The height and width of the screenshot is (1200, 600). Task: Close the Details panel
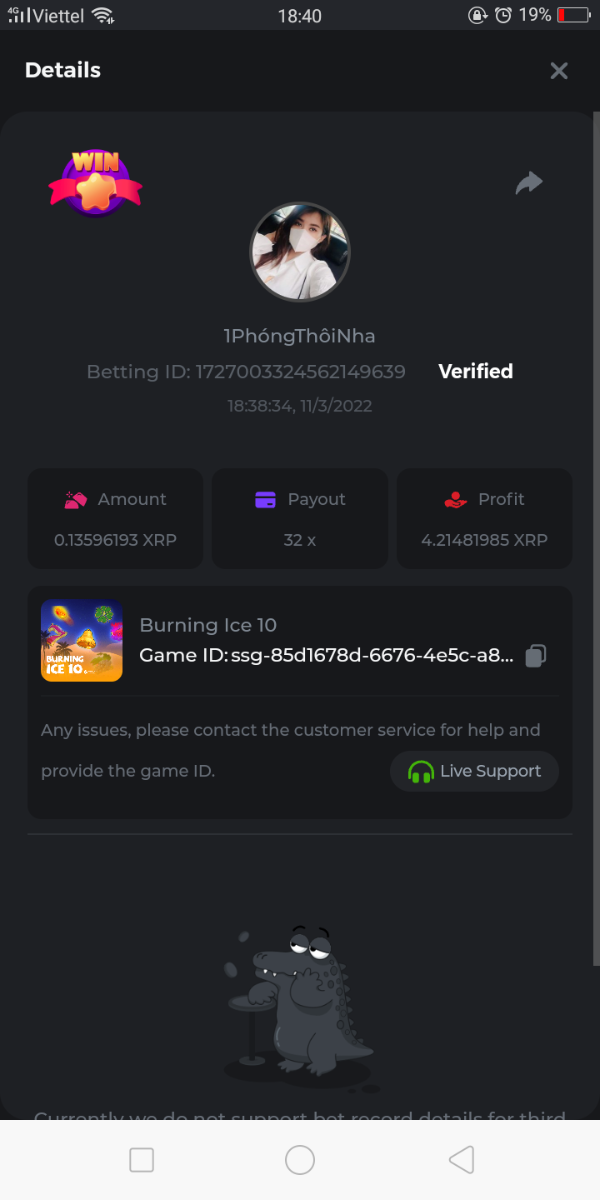[559, 70]
